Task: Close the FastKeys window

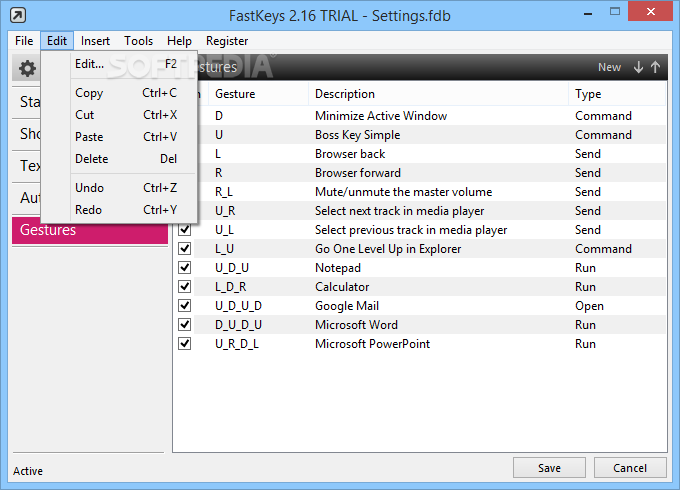Action: tap(651, 12)
